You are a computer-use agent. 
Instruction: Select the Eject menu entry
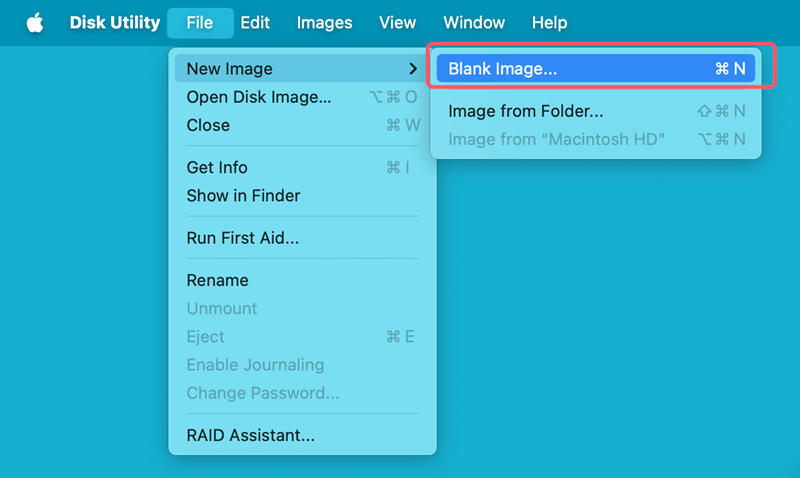pos(303,337)
